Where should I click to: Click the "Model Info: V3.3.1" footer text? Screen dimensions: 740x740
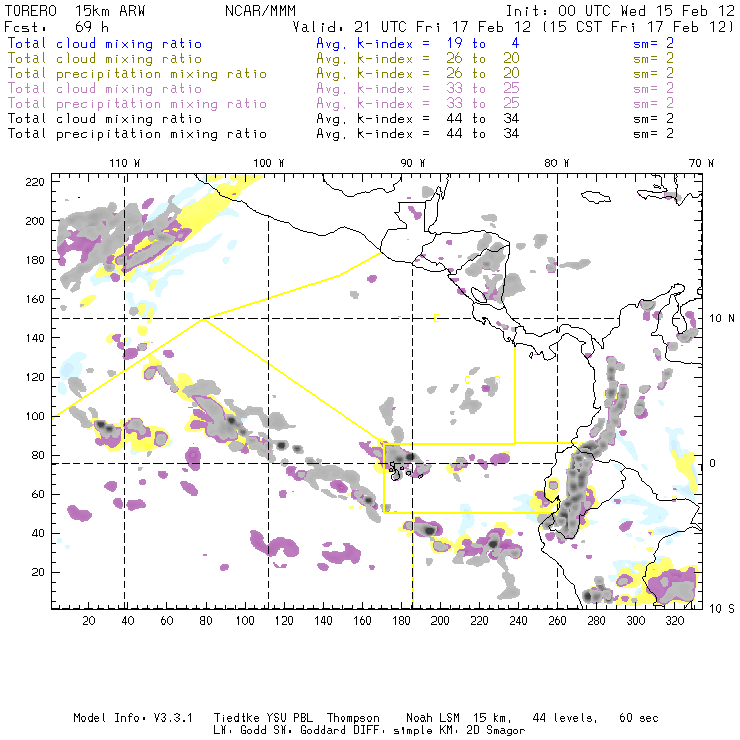(x=133, y=718)
